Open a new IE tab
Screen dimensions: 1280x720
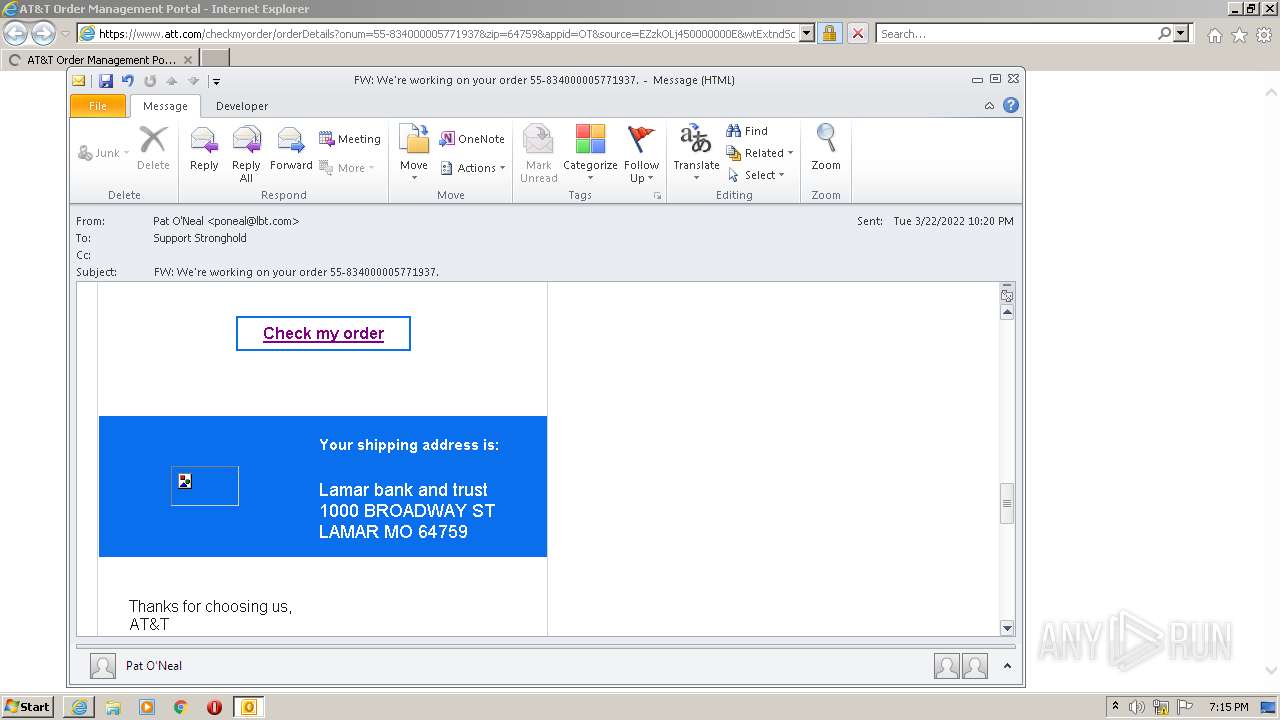click(x=215, y=59)
